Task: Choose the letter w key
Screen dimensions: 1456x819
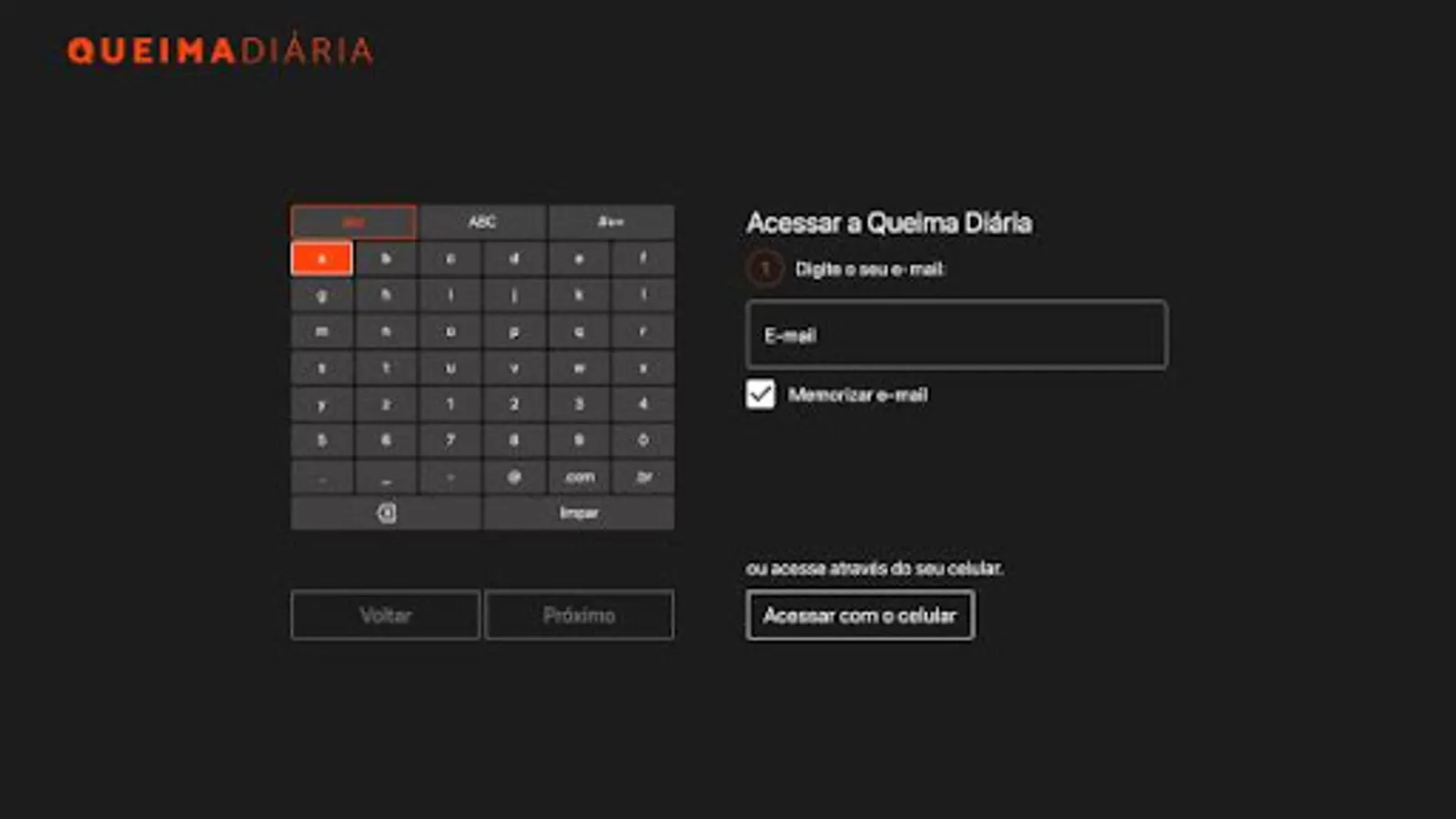Action: click(x=579, y=368)
